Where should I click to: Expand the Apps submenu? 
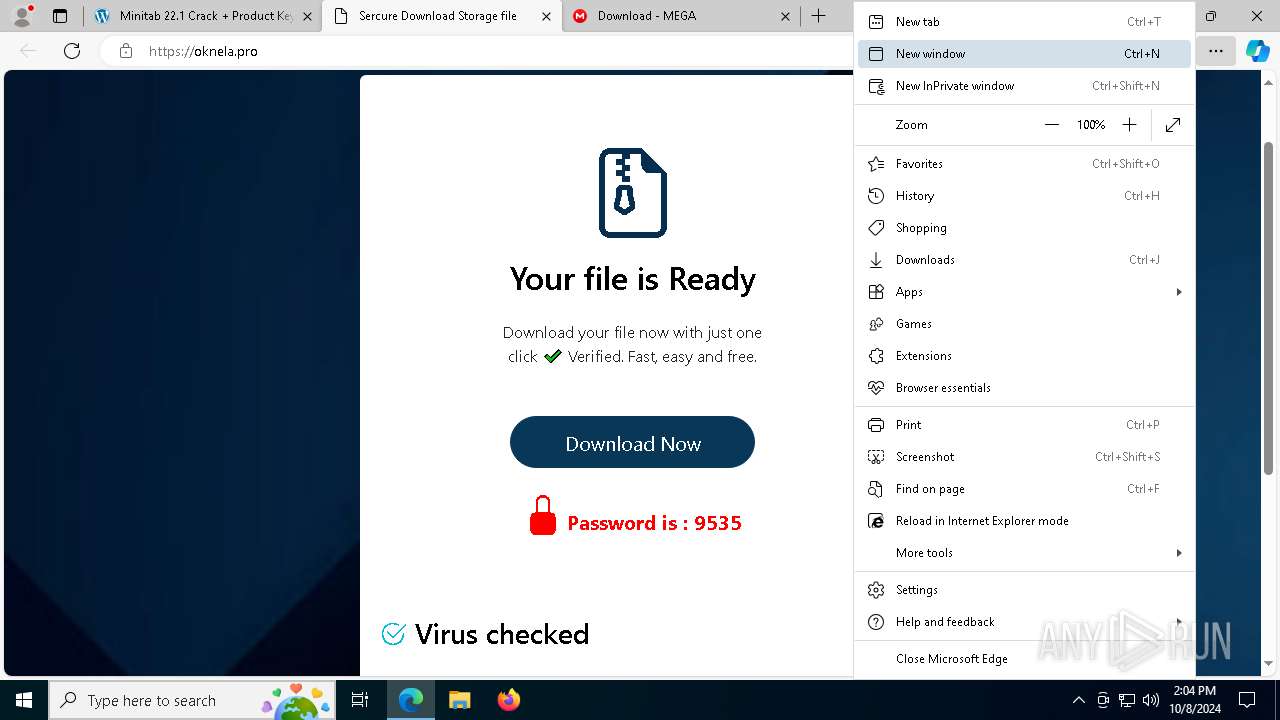click(x=1024, y=292)
